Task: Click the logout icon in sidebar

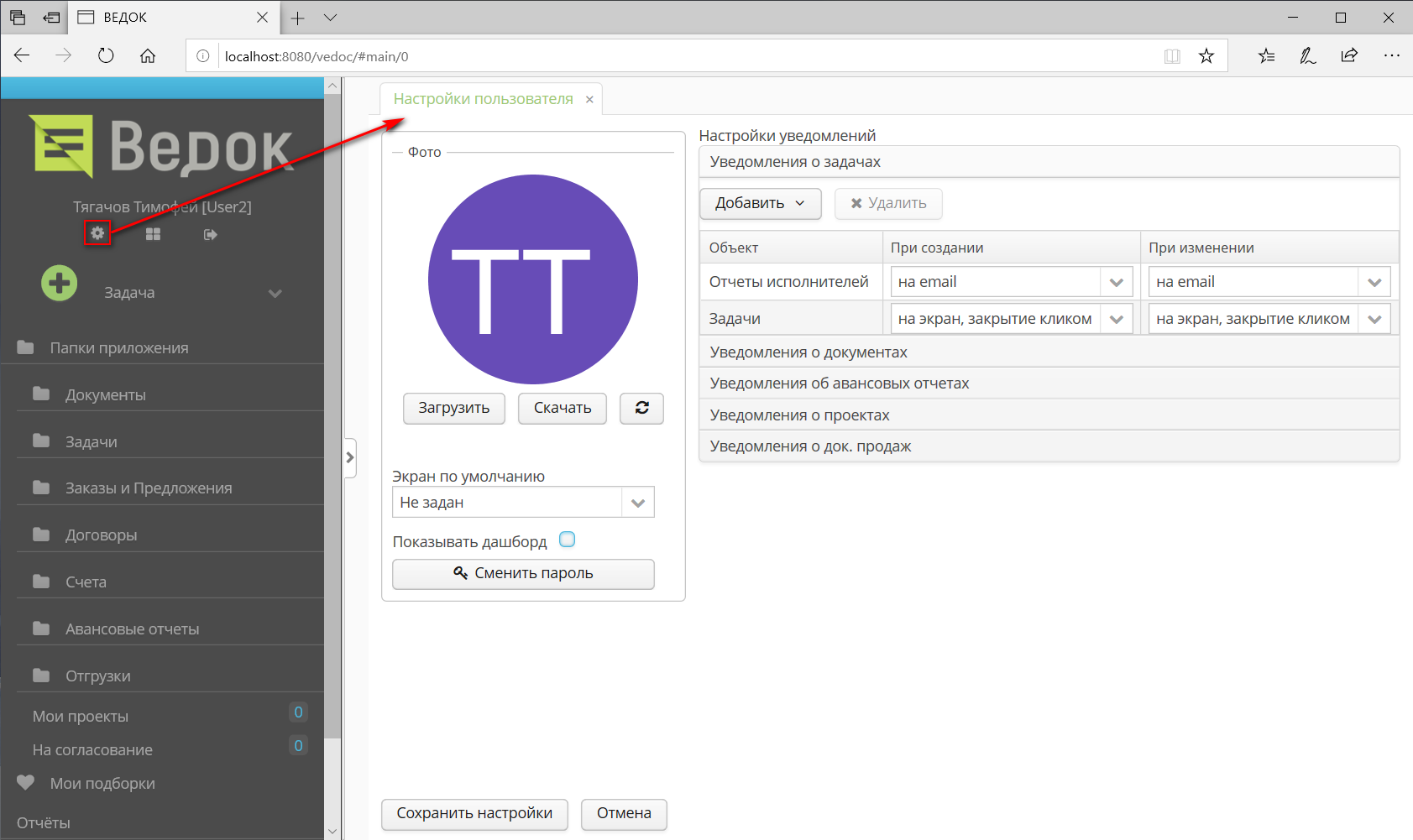Action: [x=210, y=234]
